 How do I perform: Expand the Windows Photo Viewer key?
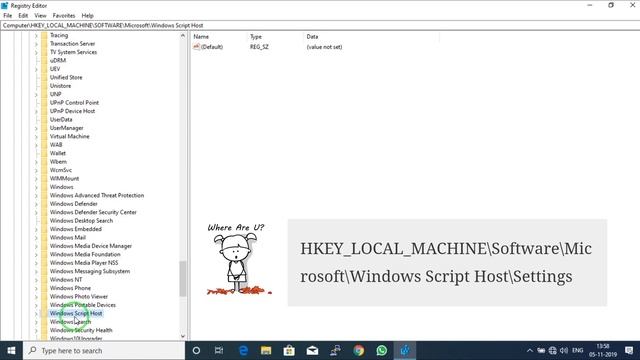point(36,297)
